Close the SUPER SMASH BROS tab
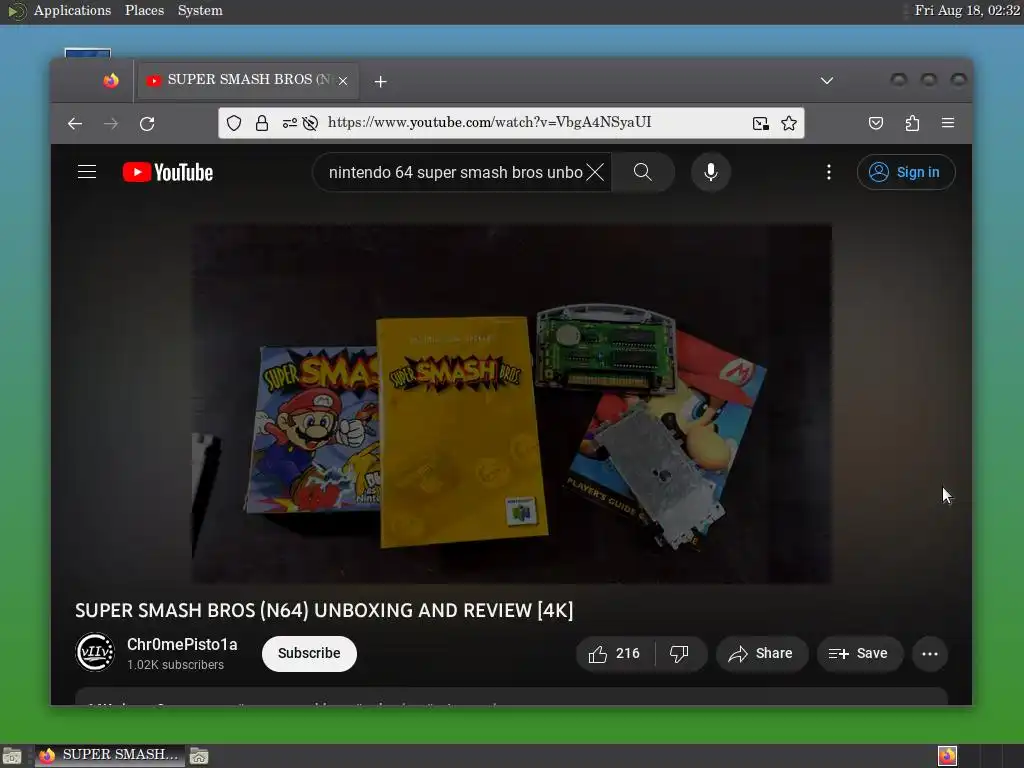 tap(343, 81)
